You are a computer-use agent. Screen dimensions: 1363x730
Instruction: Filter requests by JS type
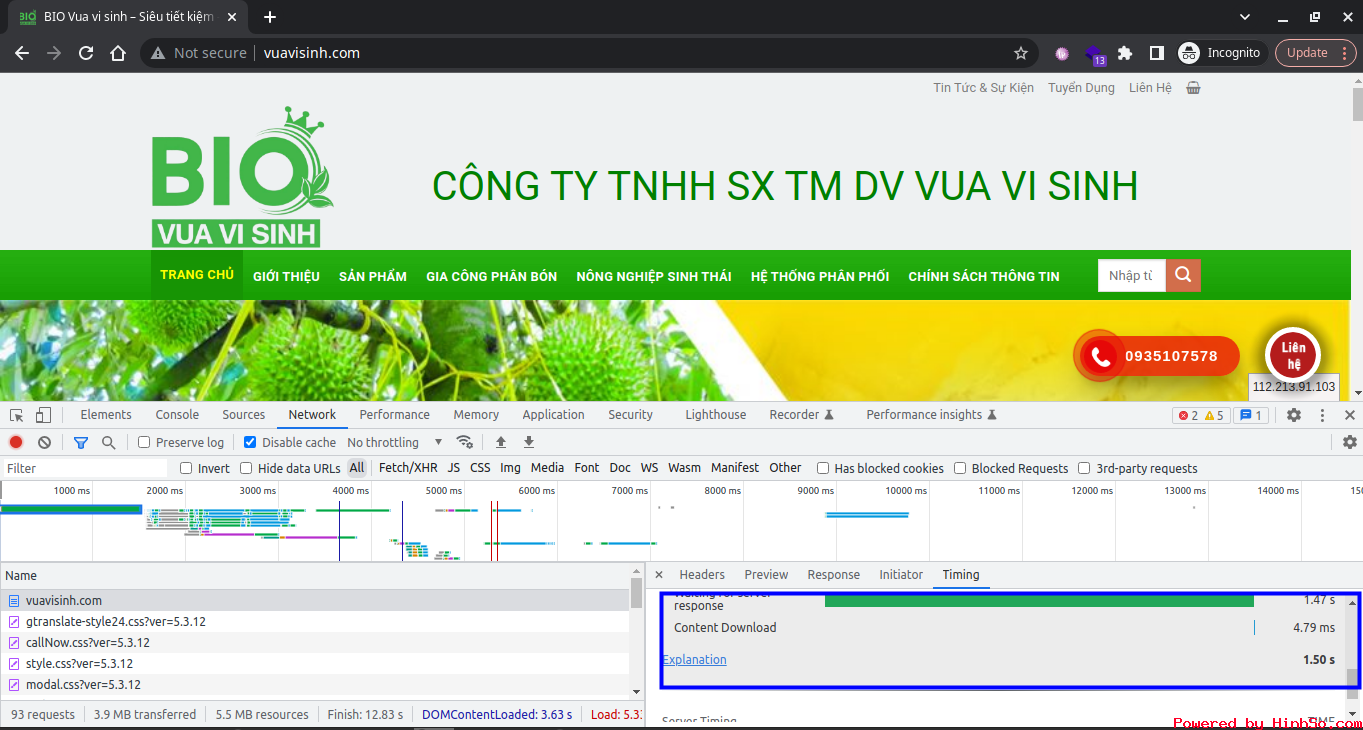pyautogui.click(x=454, y=468)
